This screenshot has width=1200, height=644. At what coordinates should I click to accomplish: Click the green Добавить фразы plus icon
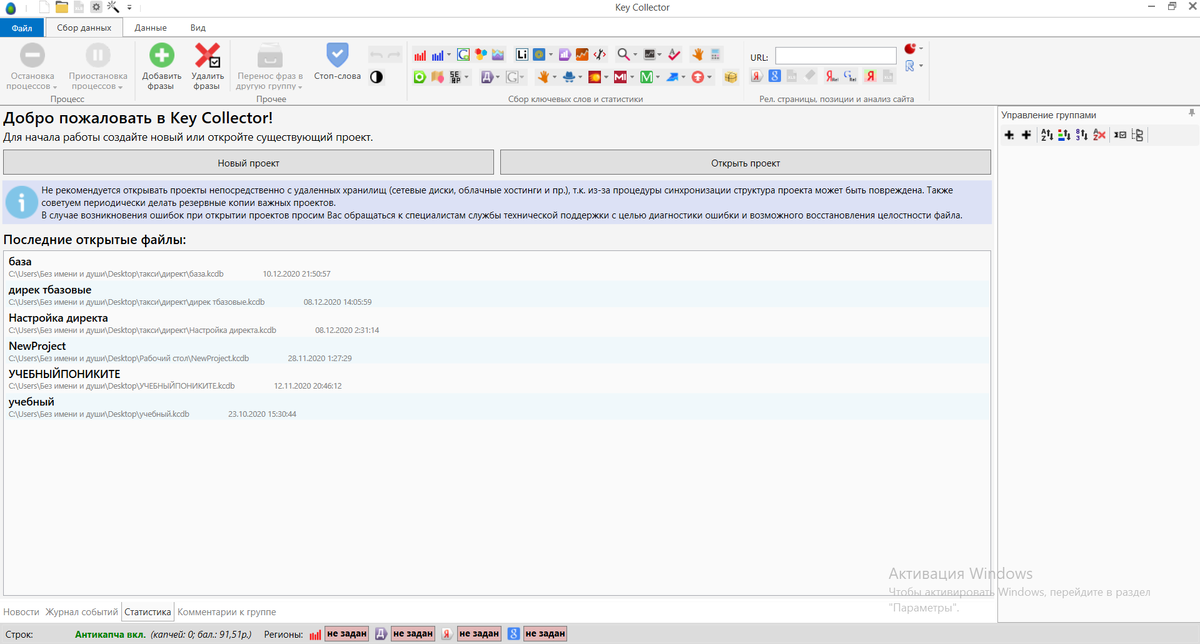[161, 55]
